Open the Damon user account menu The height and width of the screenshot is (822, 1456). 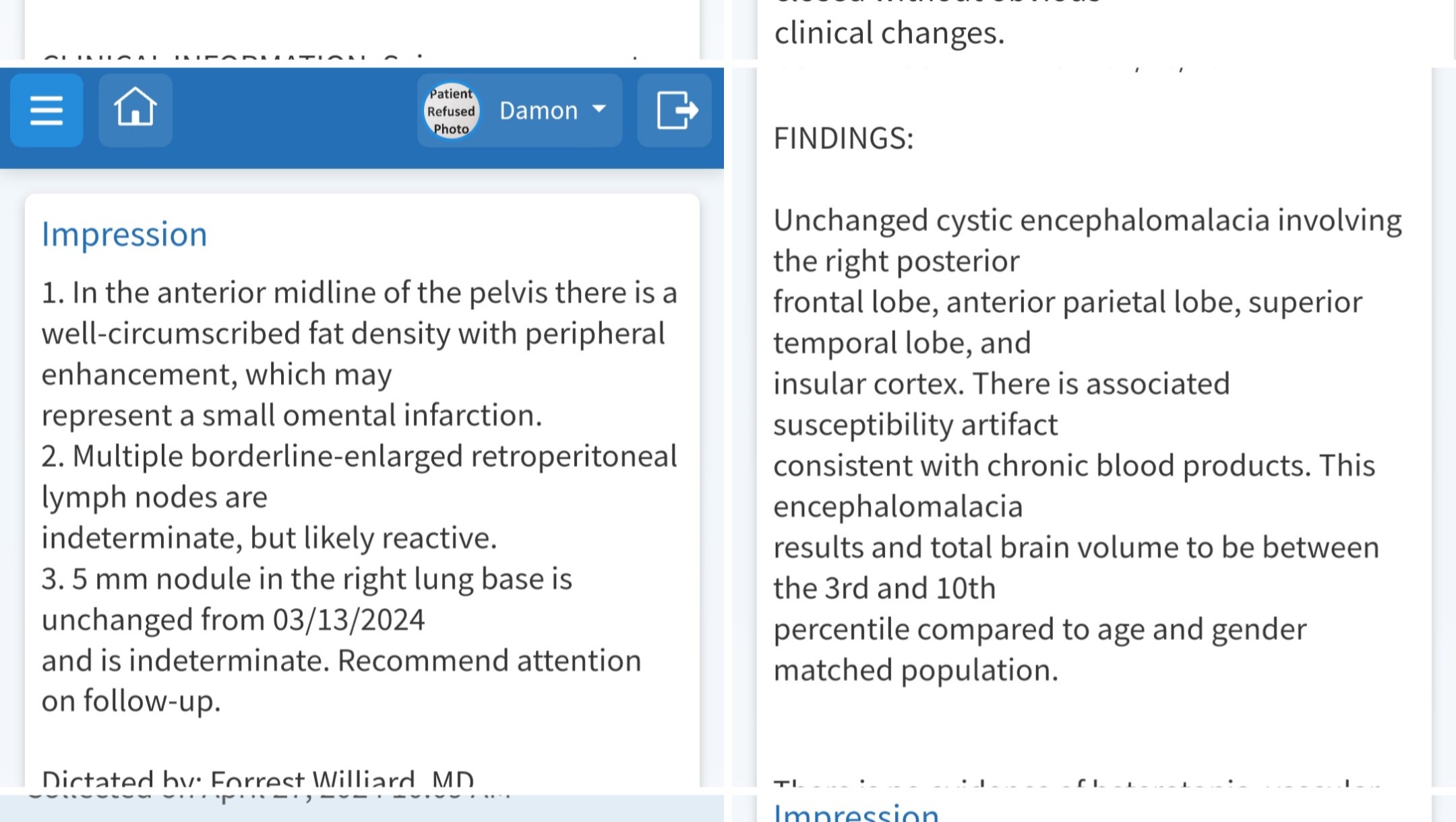pyautogui.click(x=520, y=110)
